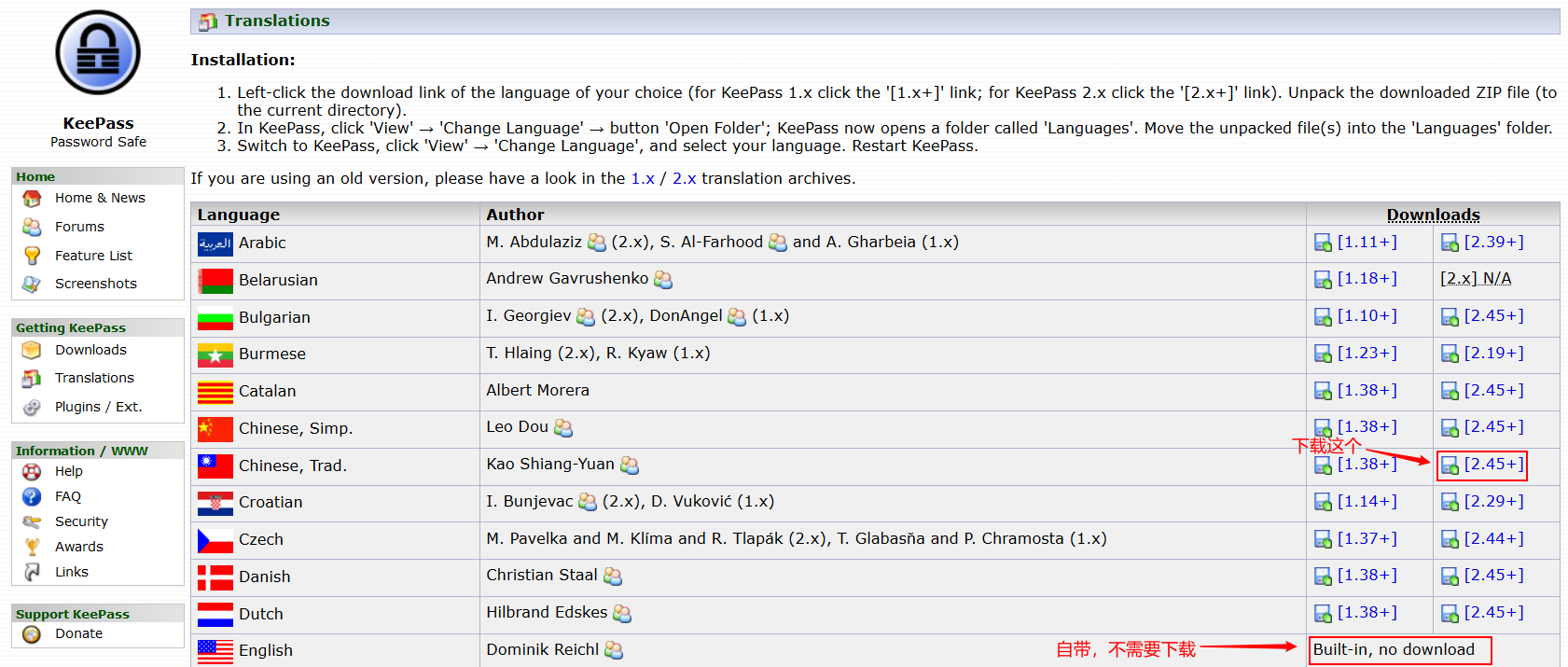The image size is (1568, 667).
Task: Click the Downloads box icon in sidebar
Action: (32, 350)
